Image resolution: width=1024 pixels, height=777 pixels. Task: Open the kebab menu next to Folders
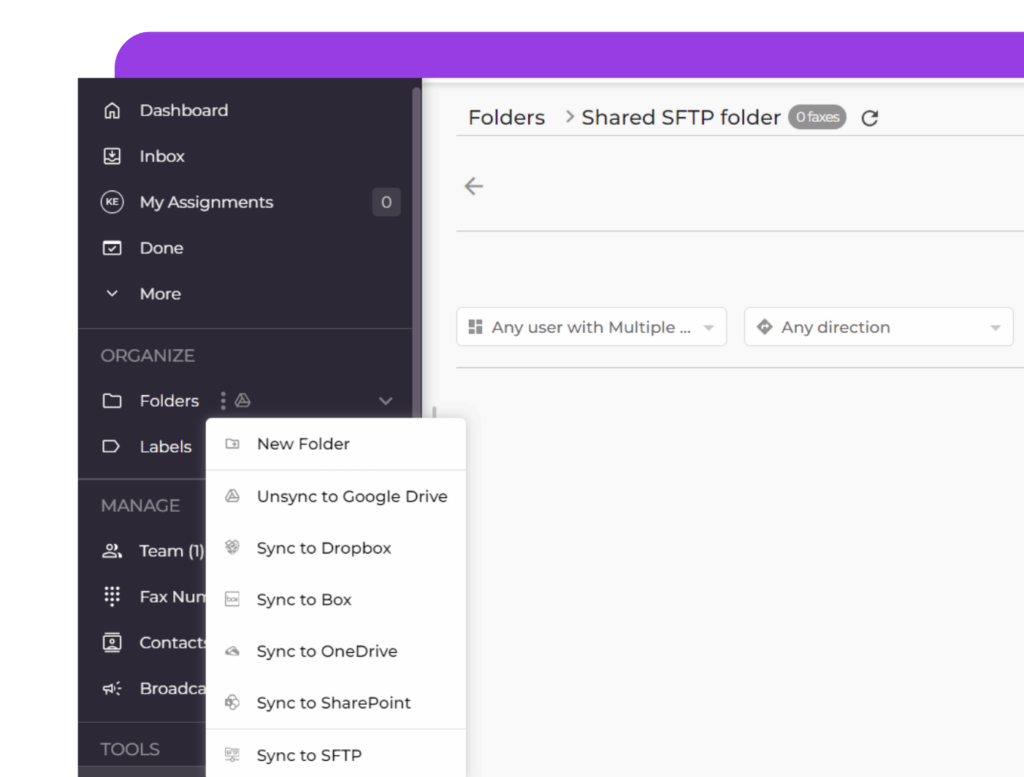[x=221, y=400]
